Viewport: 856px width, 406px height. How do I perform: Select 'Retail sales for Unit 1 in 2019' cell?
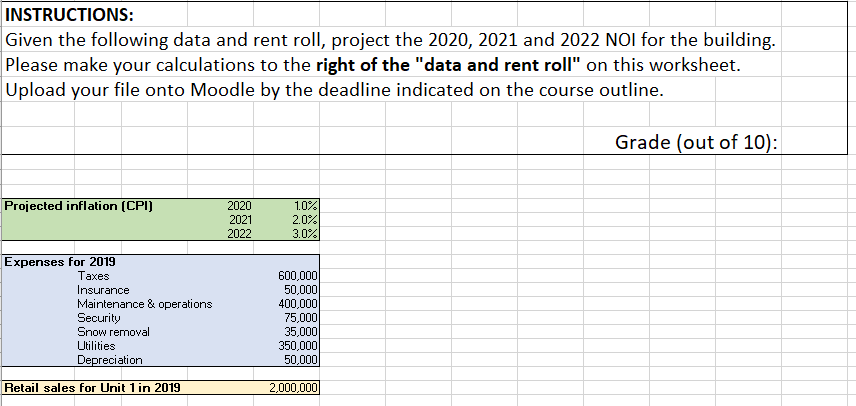(x=92, y=388)
